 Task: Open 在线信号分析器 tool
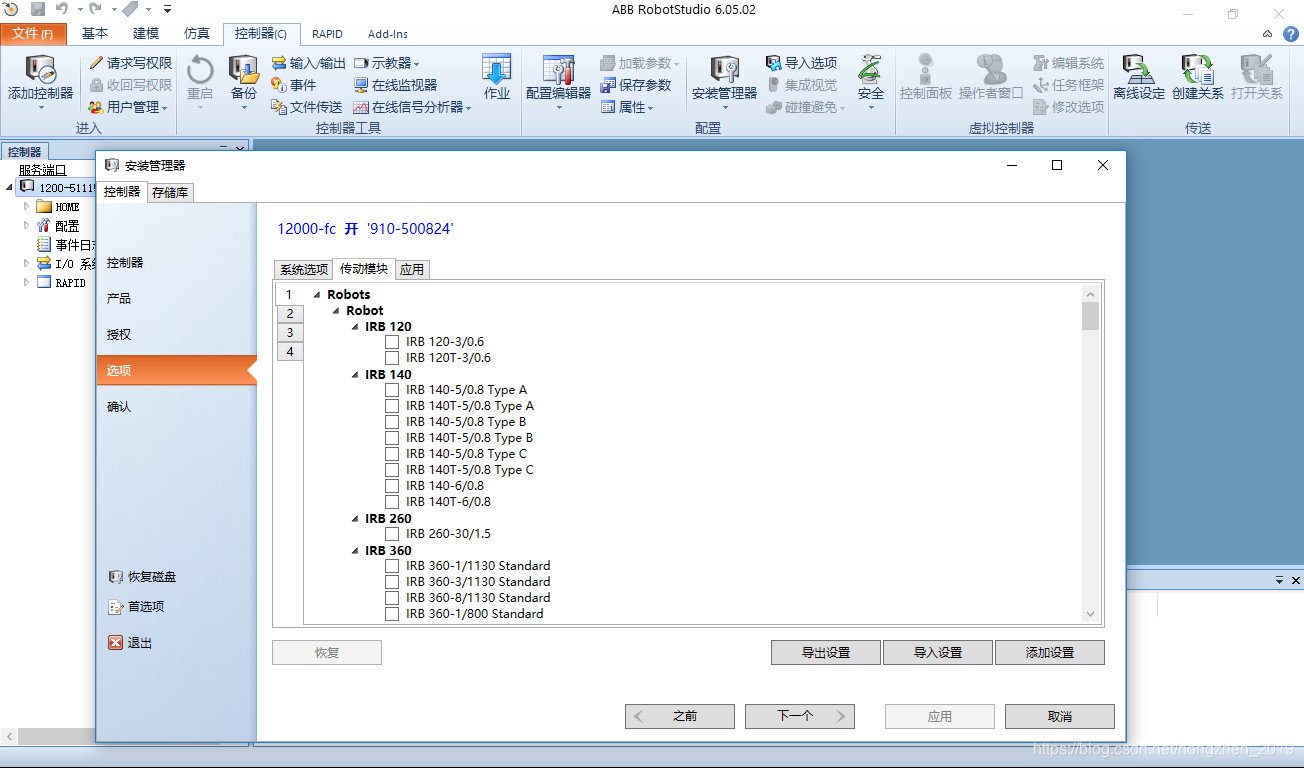(x=412, y=107)
